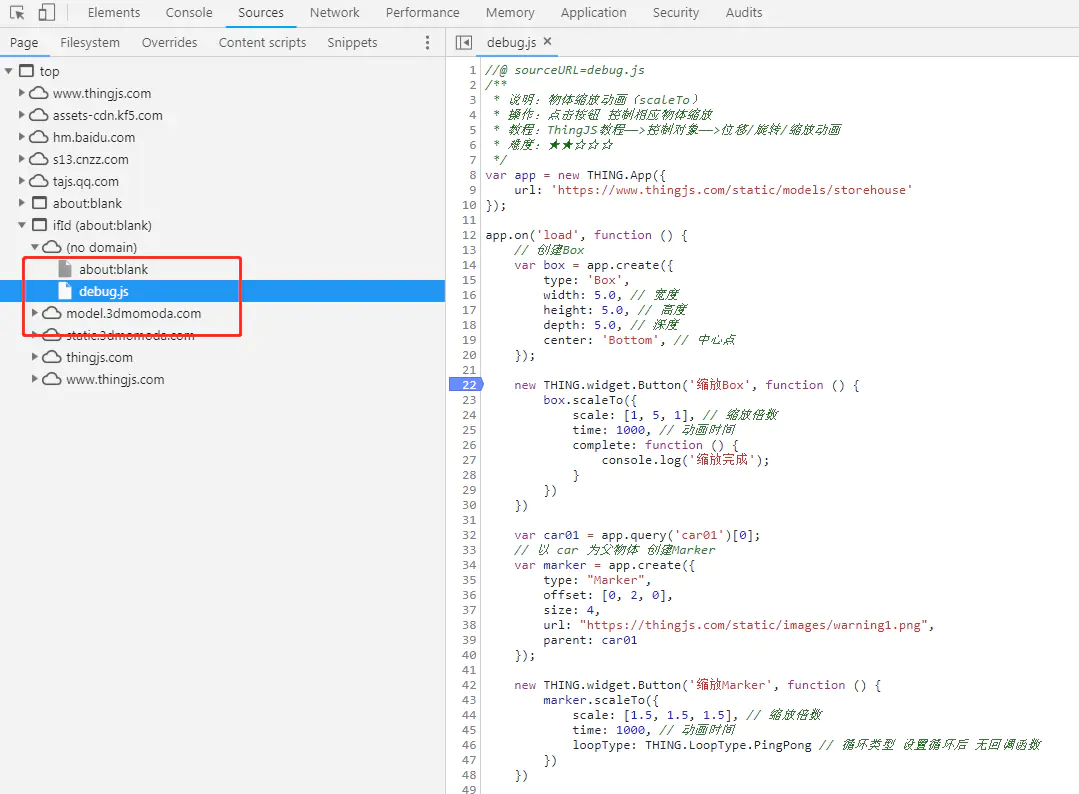This screenshot has height=794, width=1079.
Task: Click the debug.js file icon
Action: (65, 291)
